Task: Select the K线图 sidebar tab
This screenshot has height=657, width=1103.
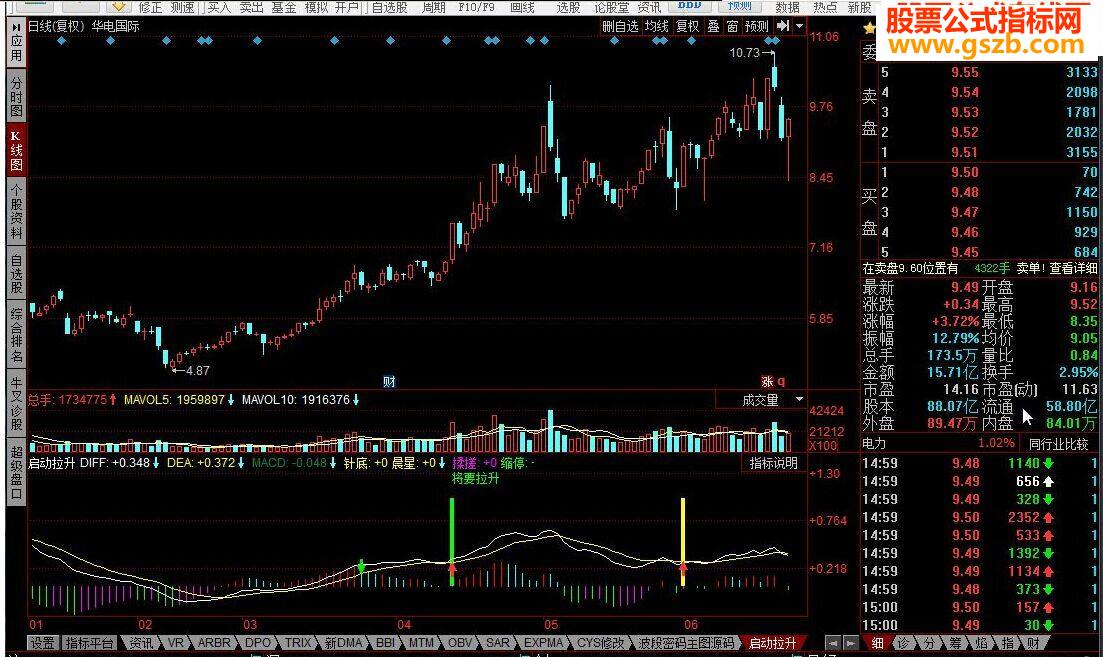Action: point(16,151)
